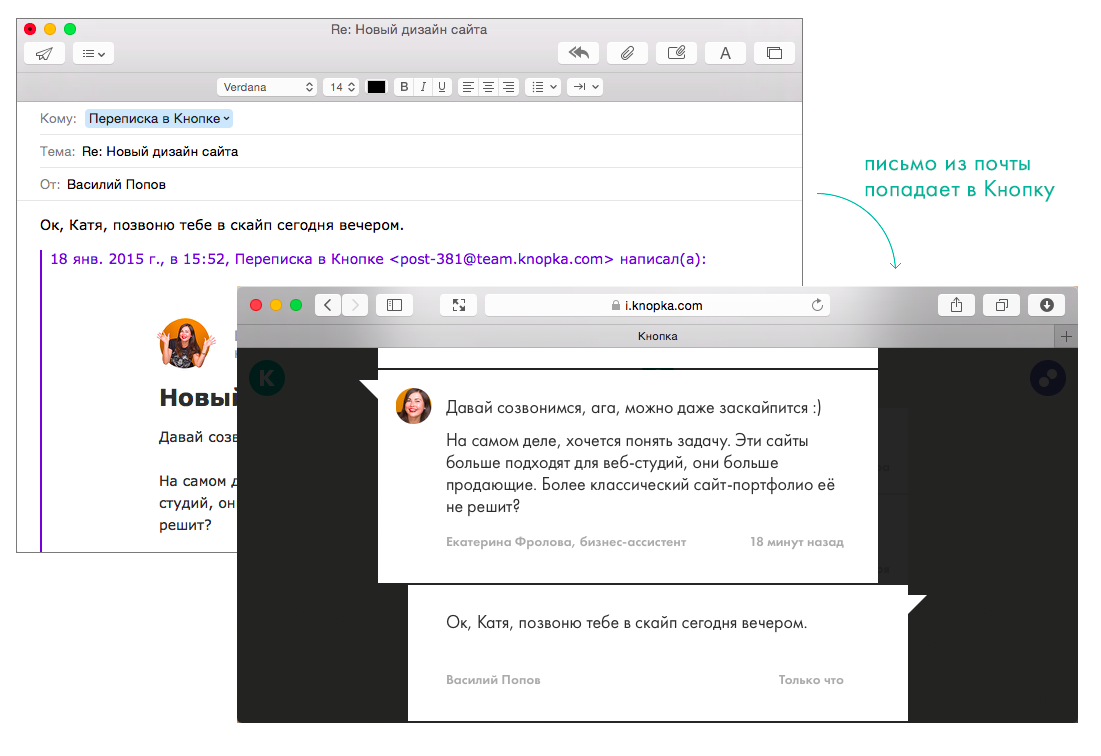Toggle the Safari sidebar

(394, 305)
